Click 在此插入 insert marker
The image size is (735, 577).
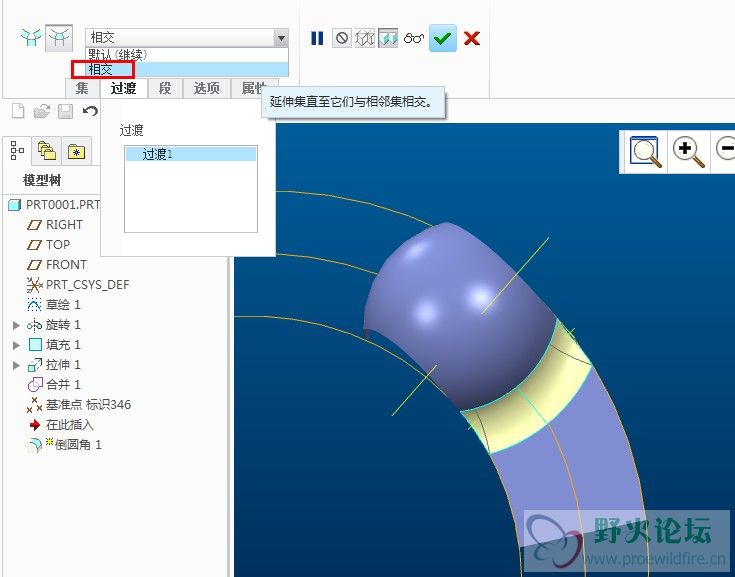[x=61, y=425]
